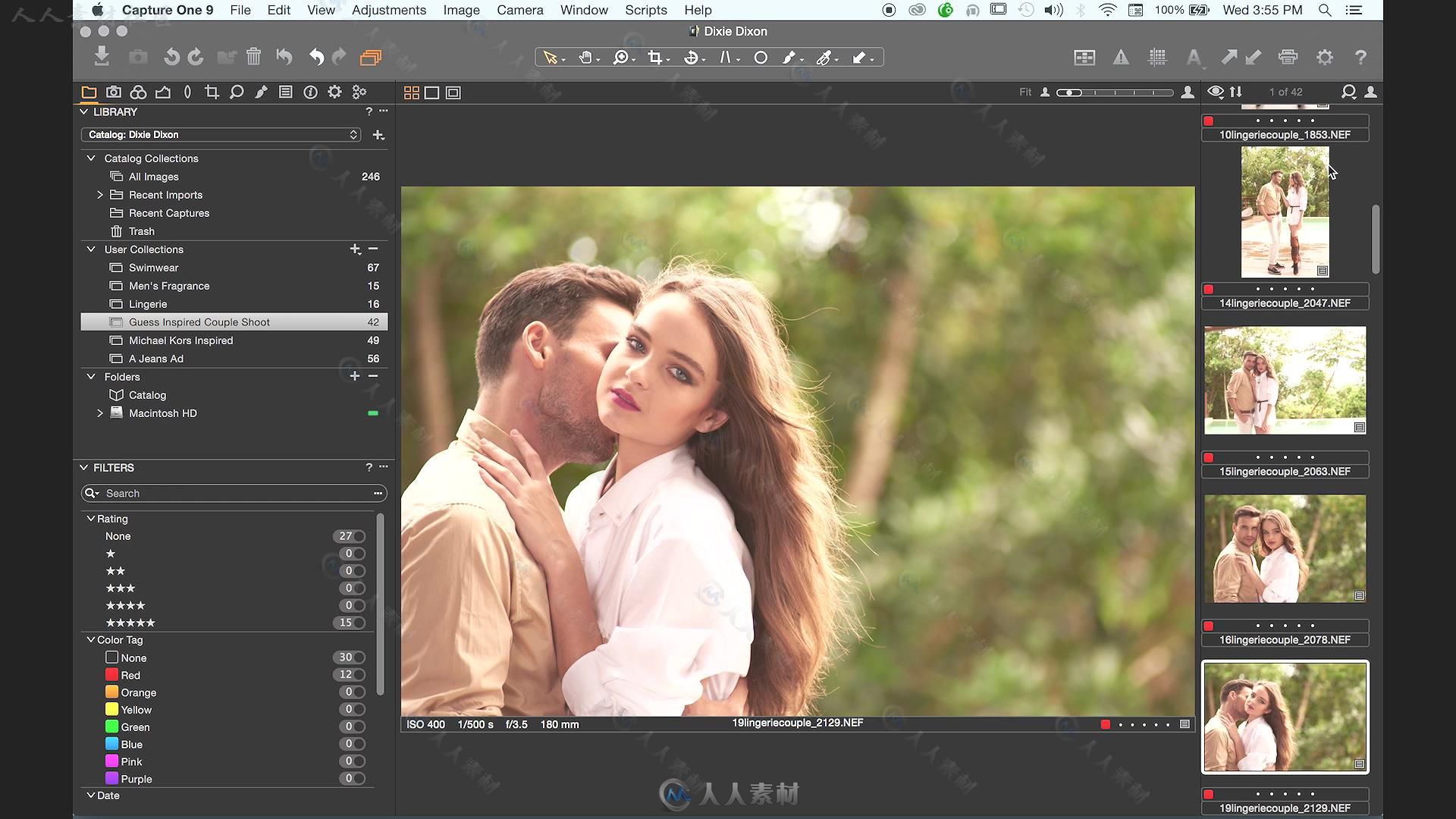The width and height of the screenshot is (1456, 819).
Task: Click the filter Search field
Action: click(234, 494)
